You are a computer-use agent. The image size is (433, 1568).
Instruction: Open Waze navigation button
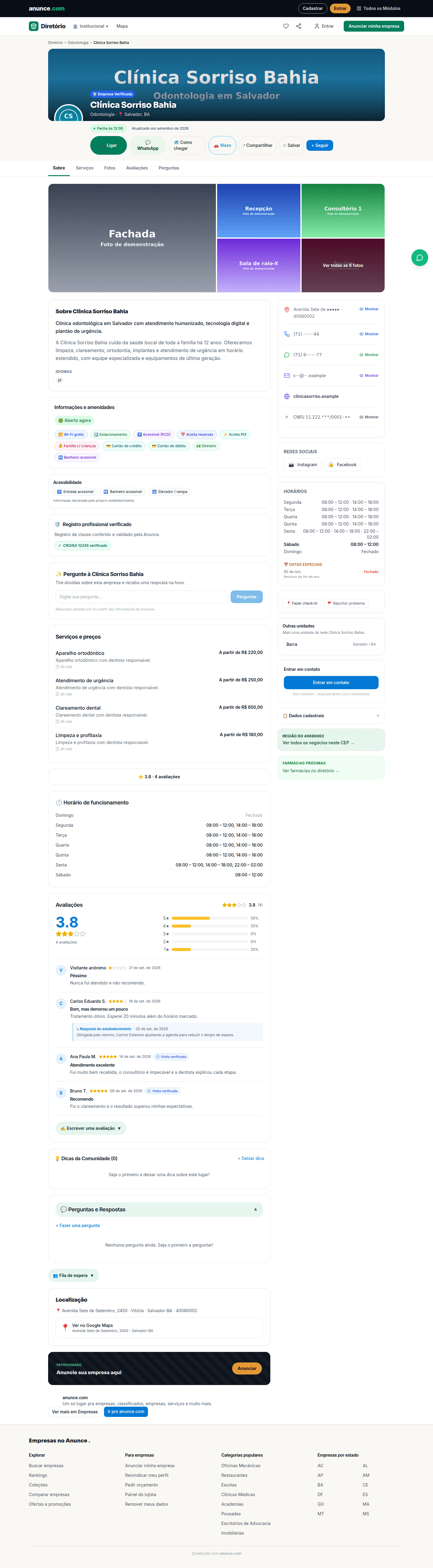223,145
